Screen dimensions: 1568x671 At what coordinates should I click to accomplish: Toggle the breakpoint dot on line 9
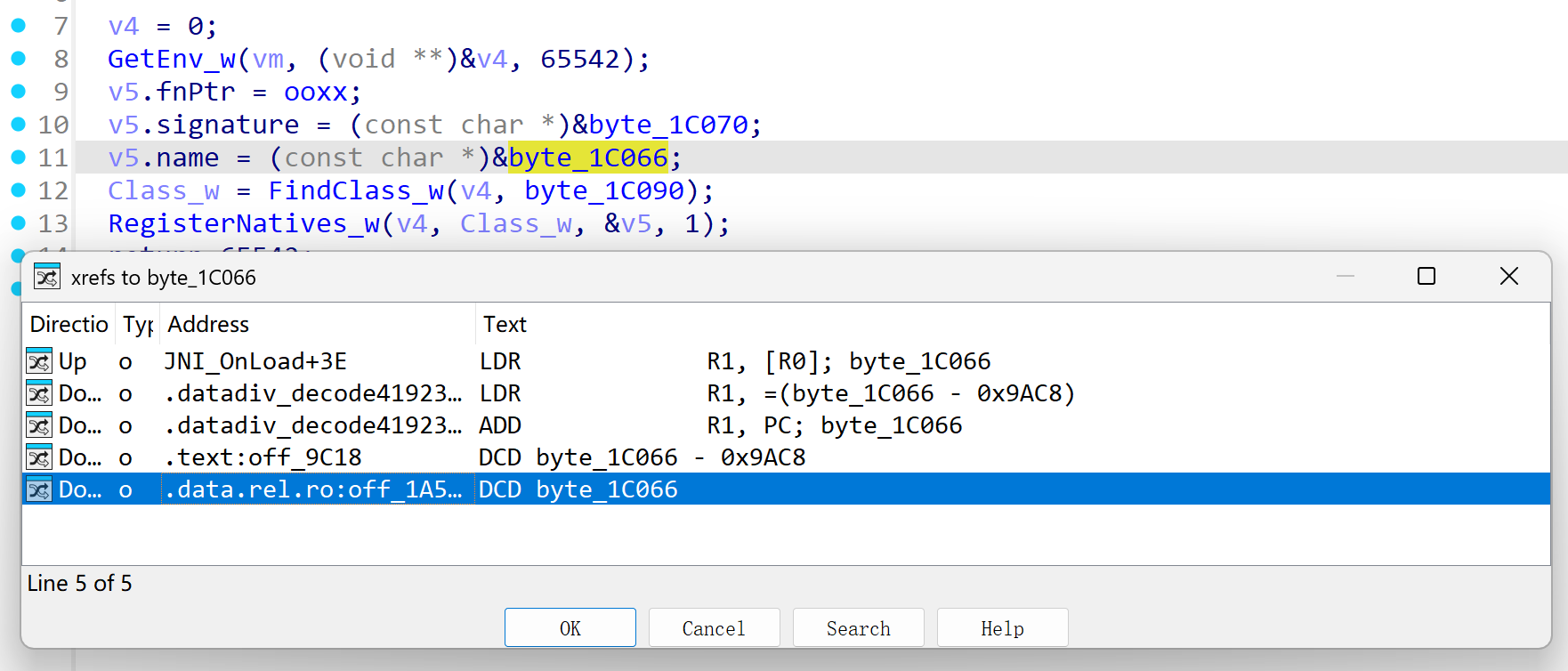click(18, 91)
